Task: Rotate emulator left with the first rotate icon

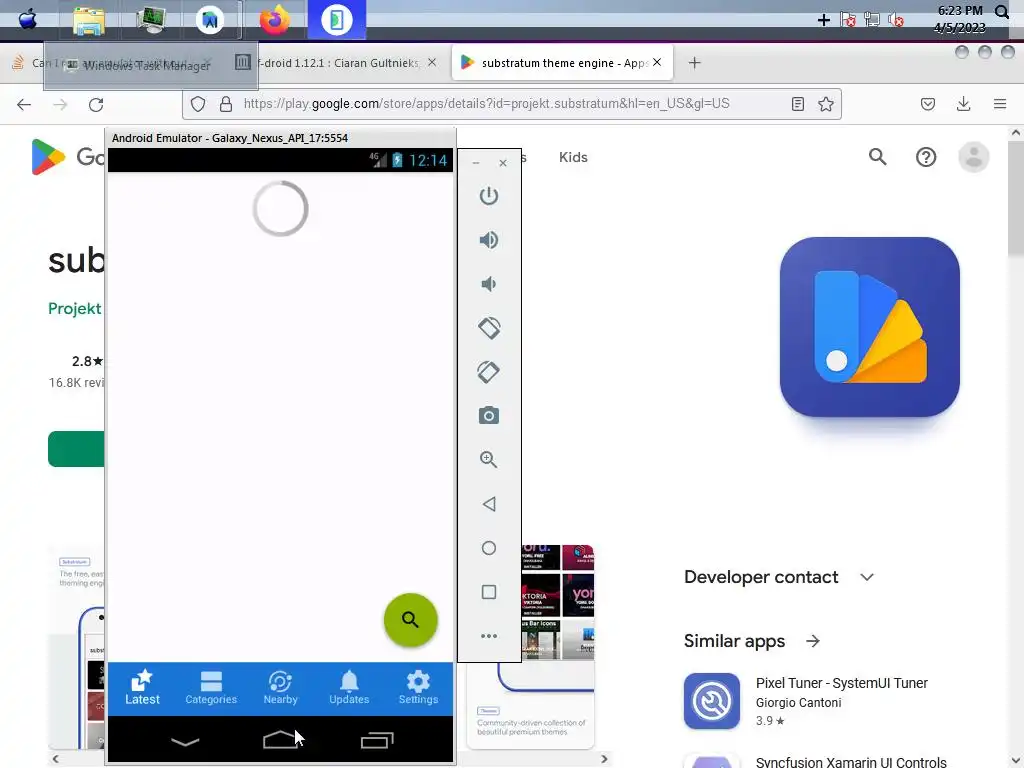Action: (x=489, y=328)
